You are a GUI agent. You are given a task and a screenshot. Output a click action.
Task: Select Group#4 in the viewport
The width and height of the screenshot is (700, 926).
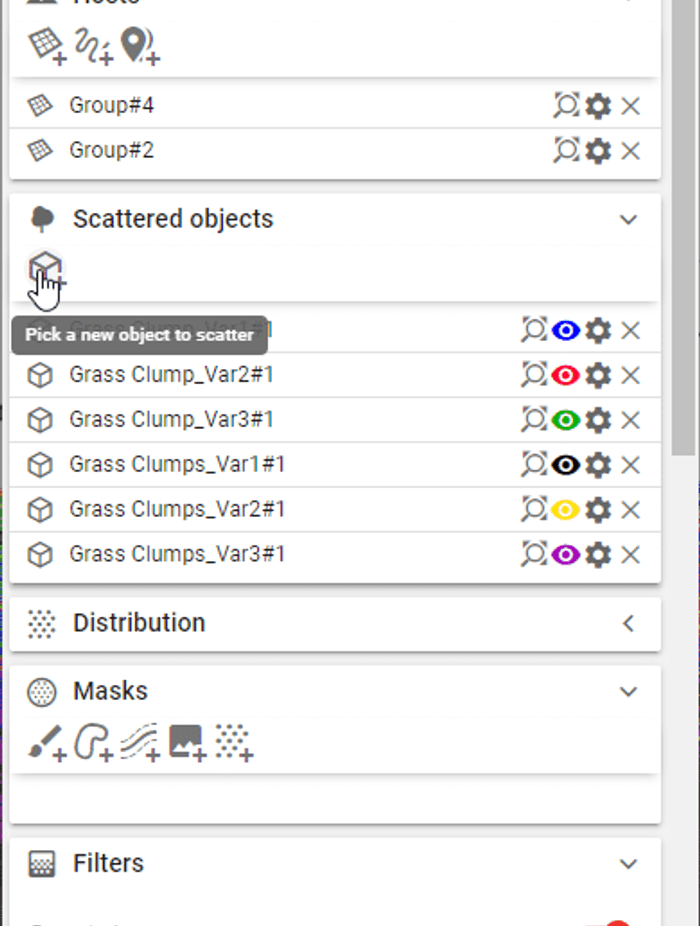pyautogui.click(x=566, y=104)
